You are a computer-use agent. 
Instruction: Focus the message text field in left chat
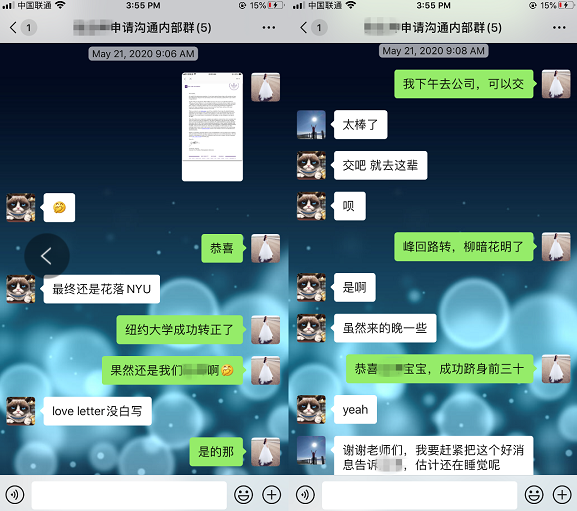pos(129,495)
